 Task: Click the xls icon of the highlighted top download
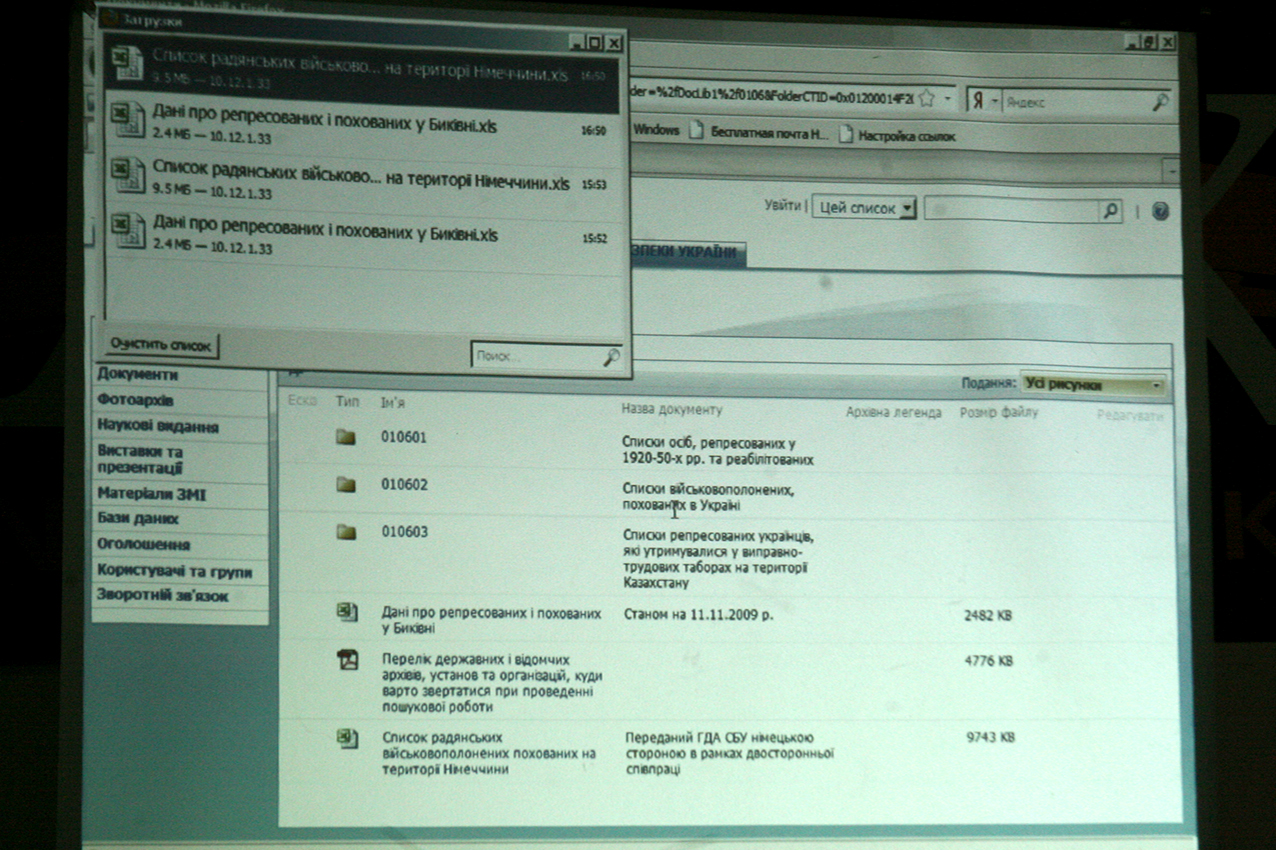pos(129,65)
